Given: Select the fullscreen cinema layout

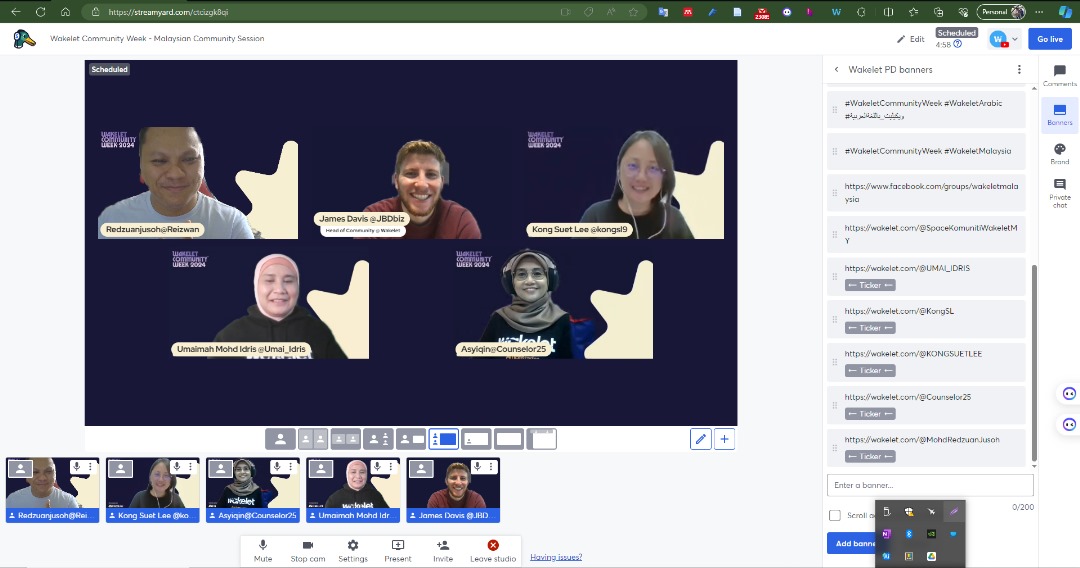Looking at the screenshot, I should [509, 439].
